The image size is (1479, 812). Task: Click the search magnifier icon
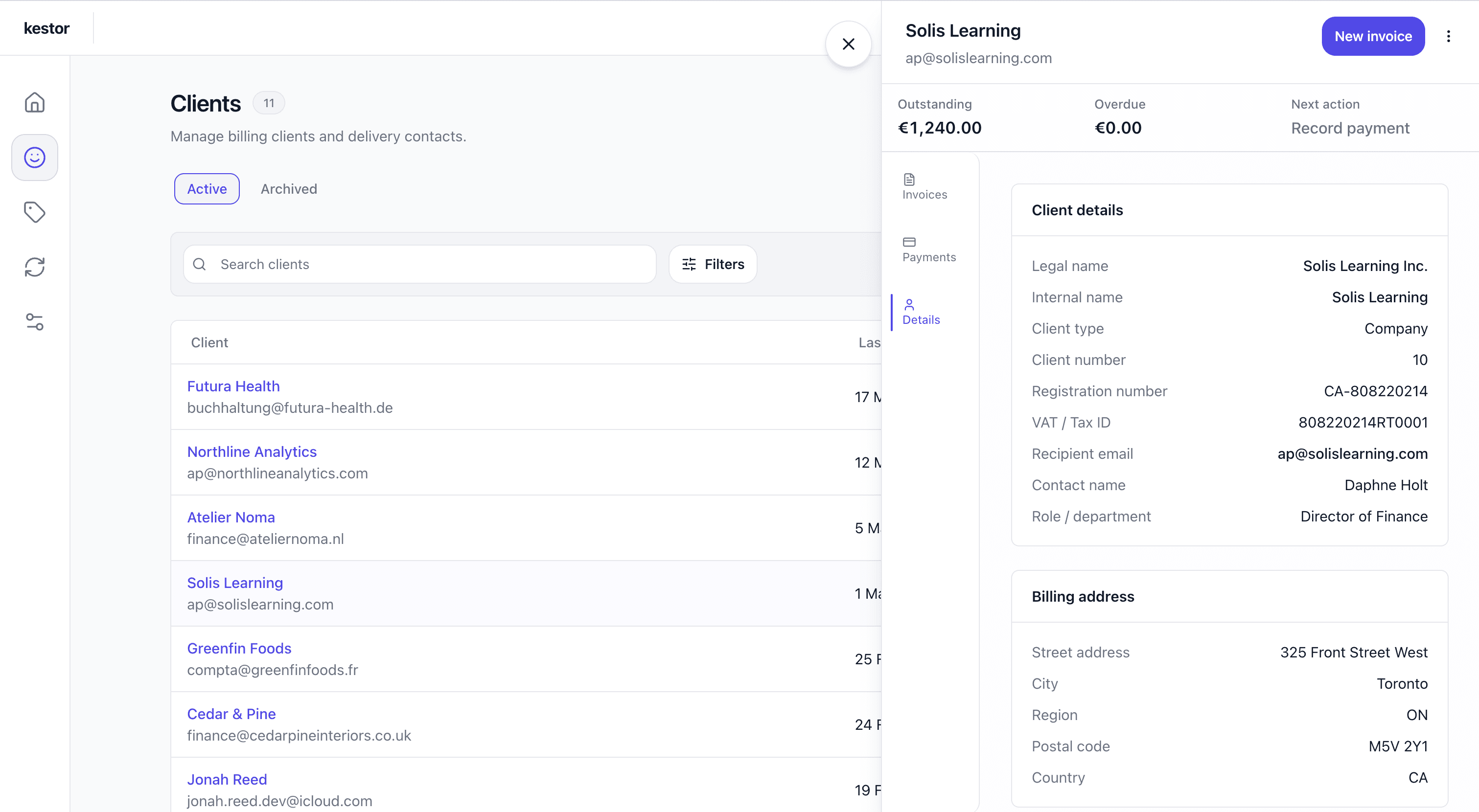coord(199,264)
